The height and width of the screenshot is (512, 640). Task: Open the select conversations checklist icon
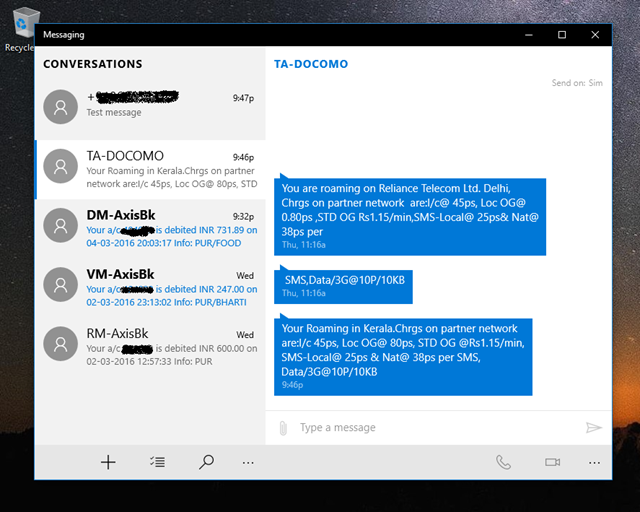(x=157, y=462)
